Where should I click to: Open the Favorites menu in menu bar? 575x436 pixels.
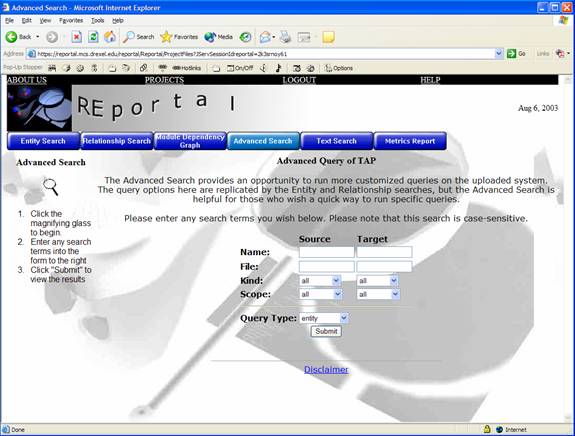71,21
